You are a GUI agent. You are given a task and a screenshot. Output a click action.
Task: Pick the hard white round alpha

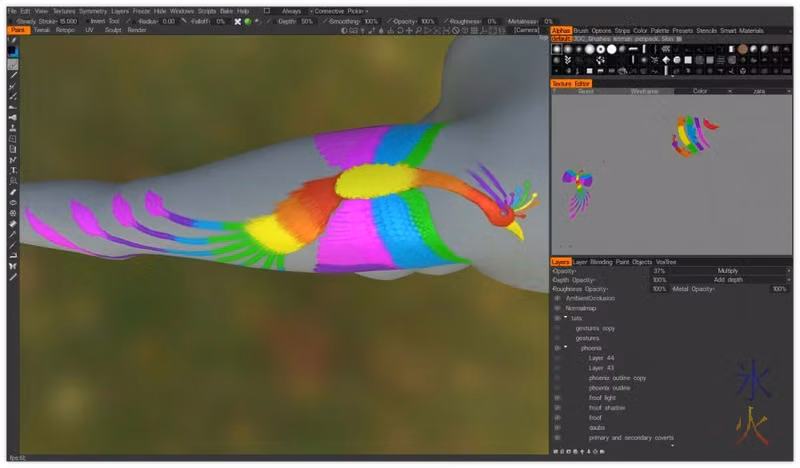click(611, 49)
